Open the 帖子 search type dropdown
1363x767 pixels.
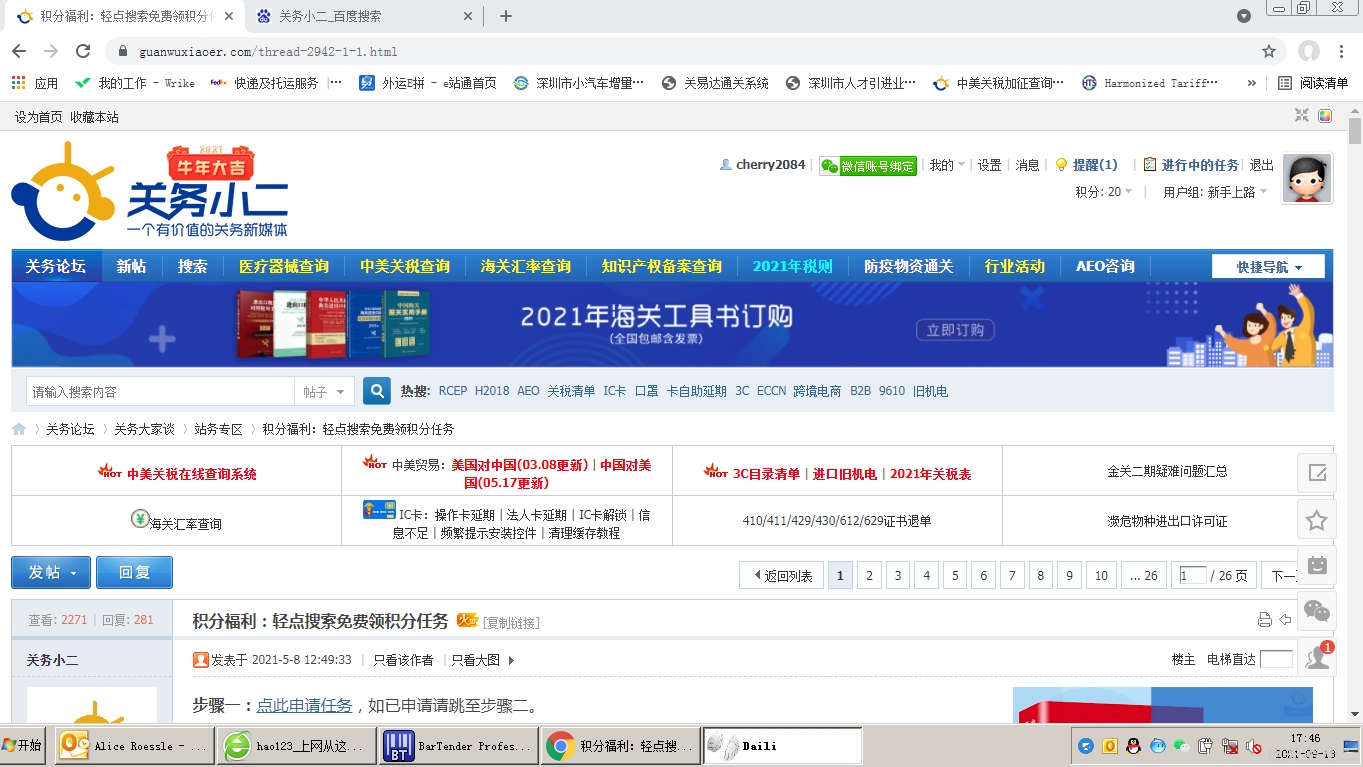324,392
